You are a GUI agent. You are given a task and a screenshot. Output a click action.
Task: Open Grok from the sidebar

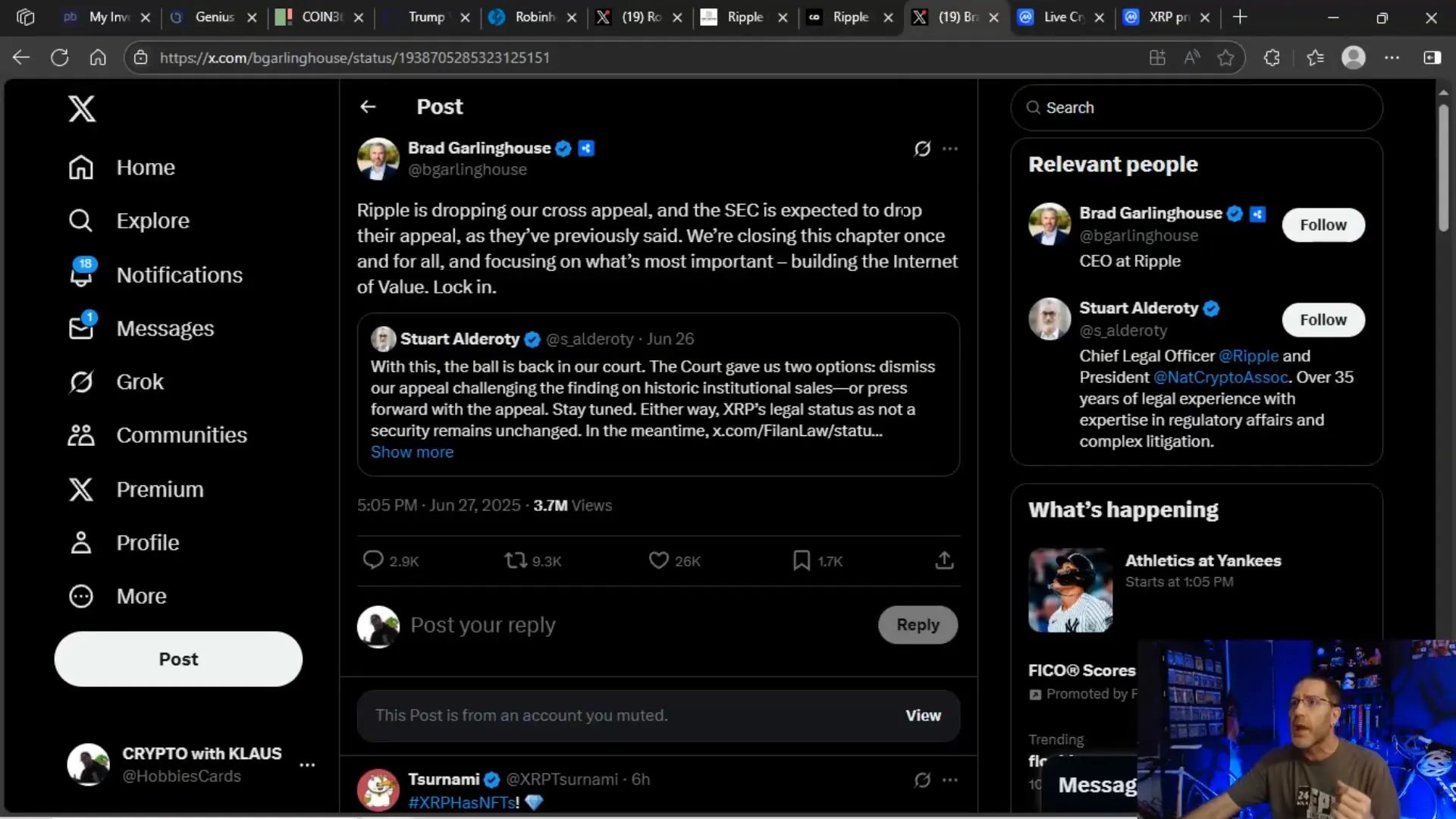point(115,381)
